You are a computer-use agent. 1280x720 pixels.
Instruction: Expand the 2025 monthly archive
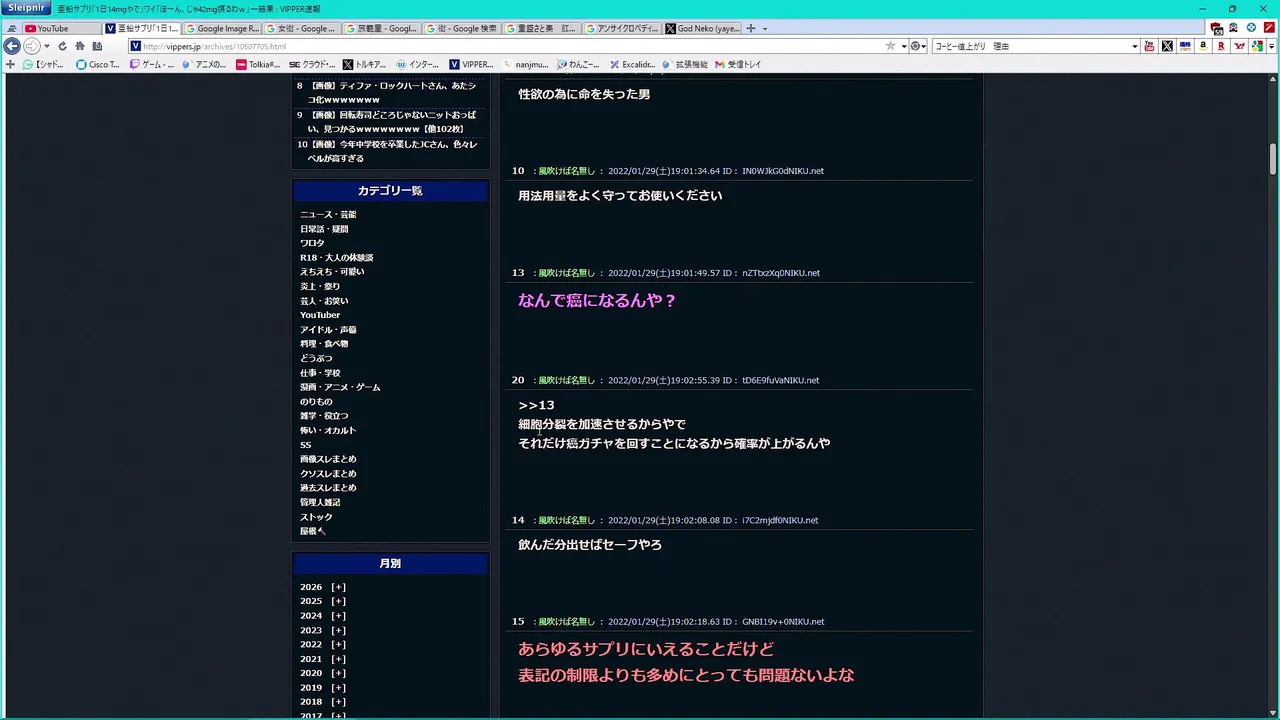[x=339, y=601]
